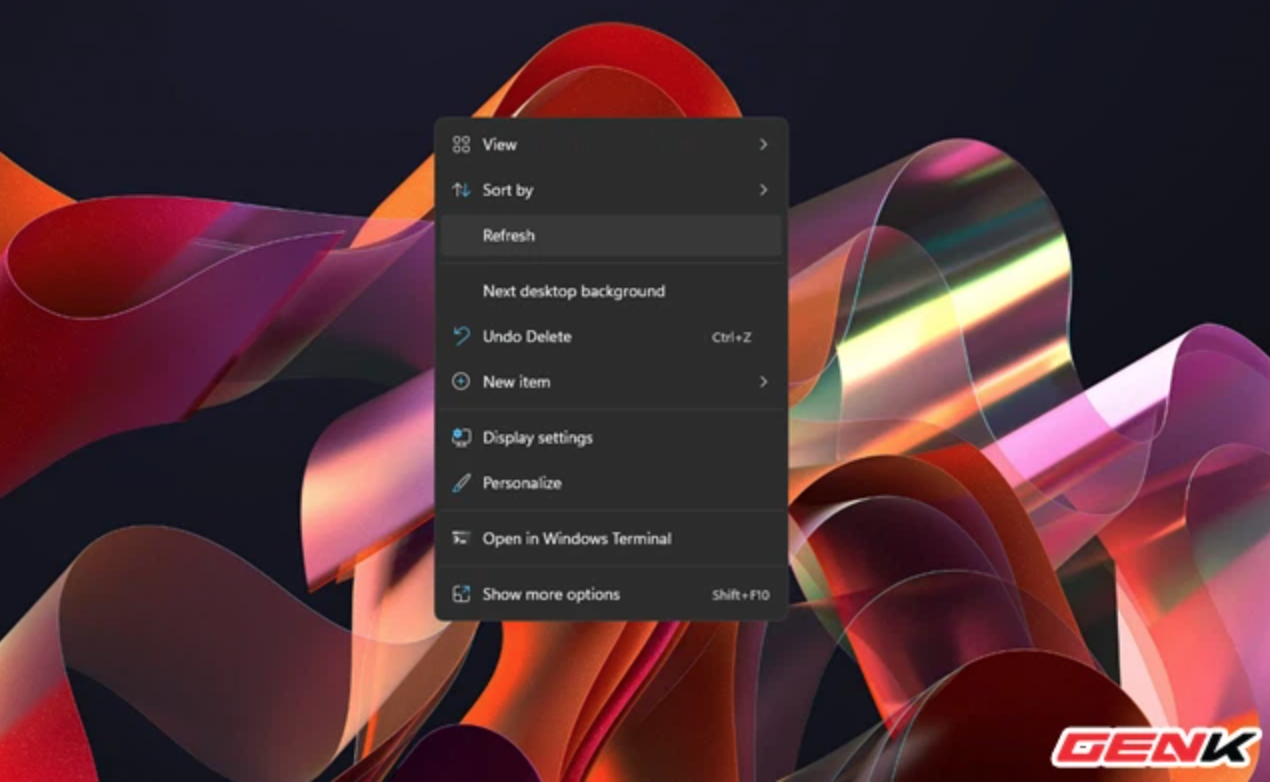Click the monitor icon for Display settings

tap(461, 437)
